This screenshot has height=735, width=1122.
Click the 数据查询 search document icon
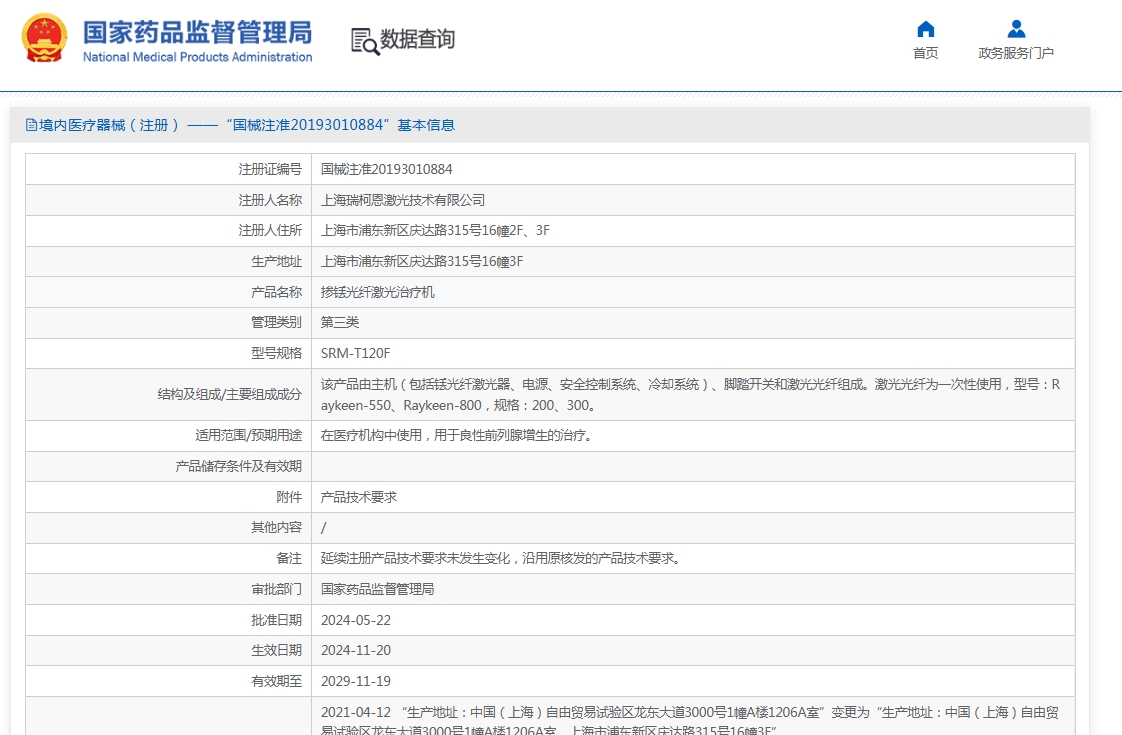click(364, 41)
